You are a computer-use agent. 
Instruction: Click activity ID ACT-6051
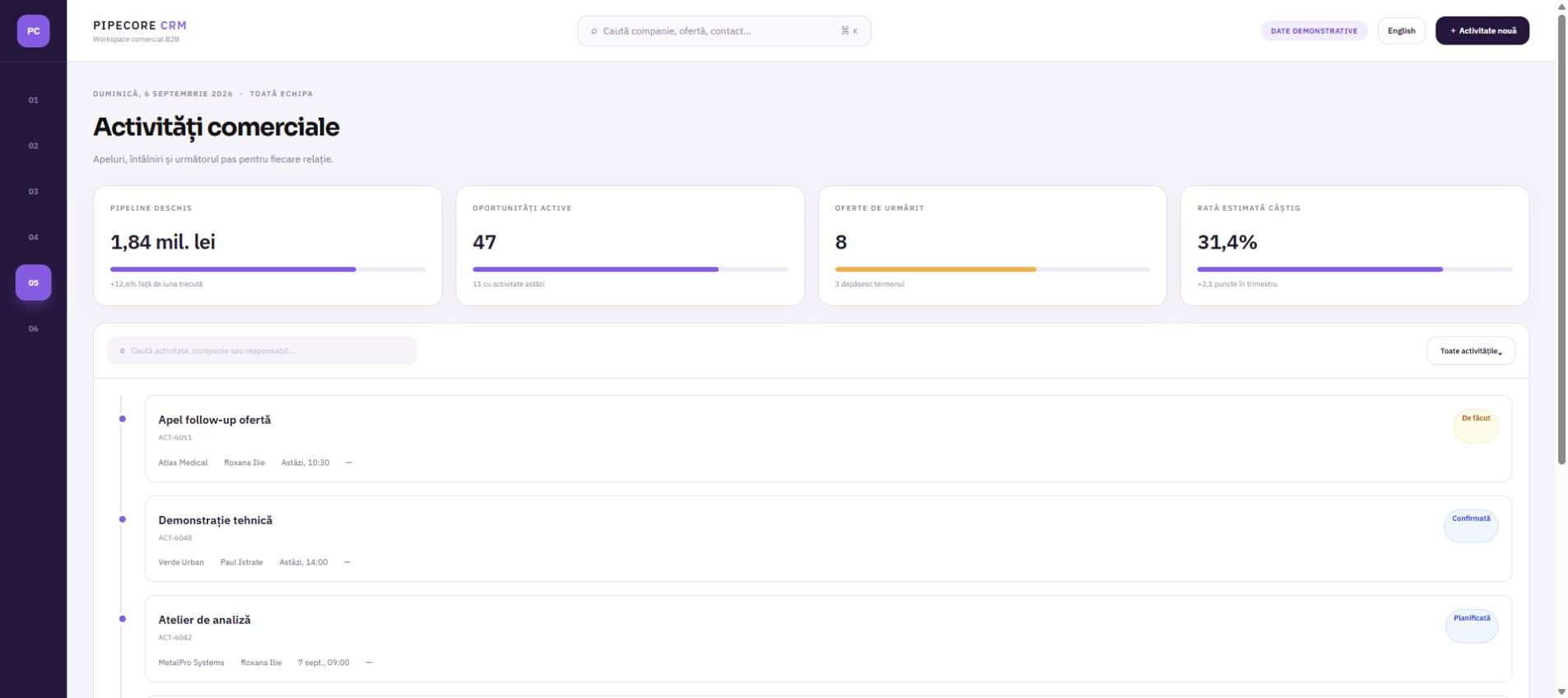(x=174, y=438)
